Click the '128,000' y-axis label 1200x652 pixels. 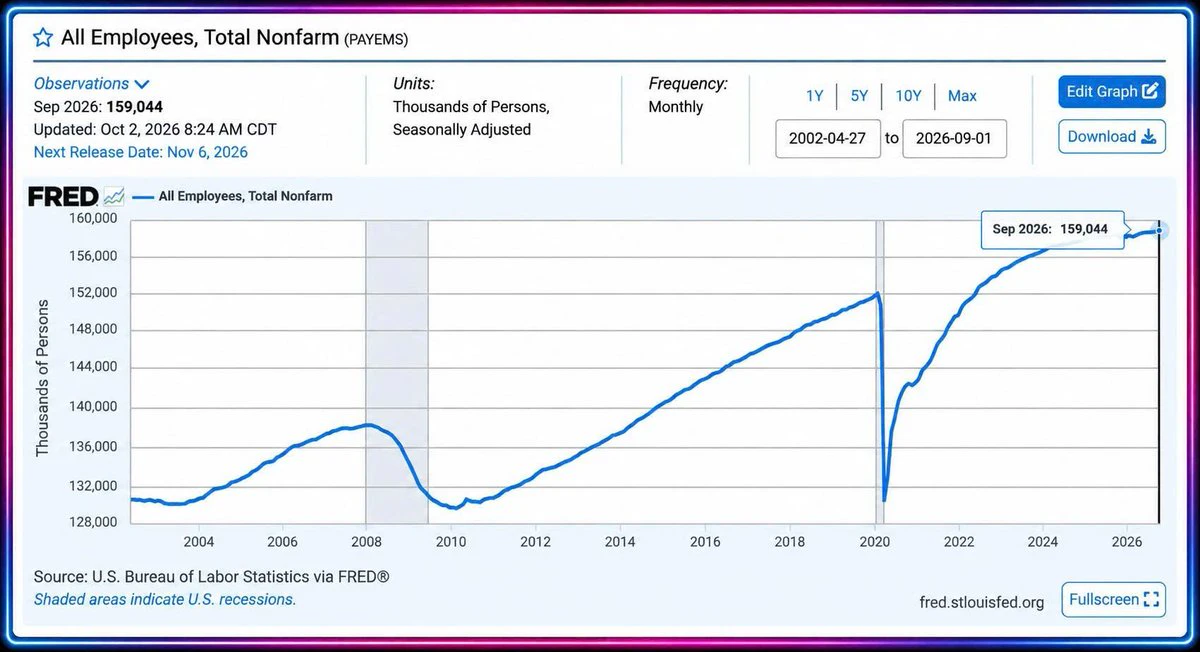pyautogui.click(x=96, y=522)
